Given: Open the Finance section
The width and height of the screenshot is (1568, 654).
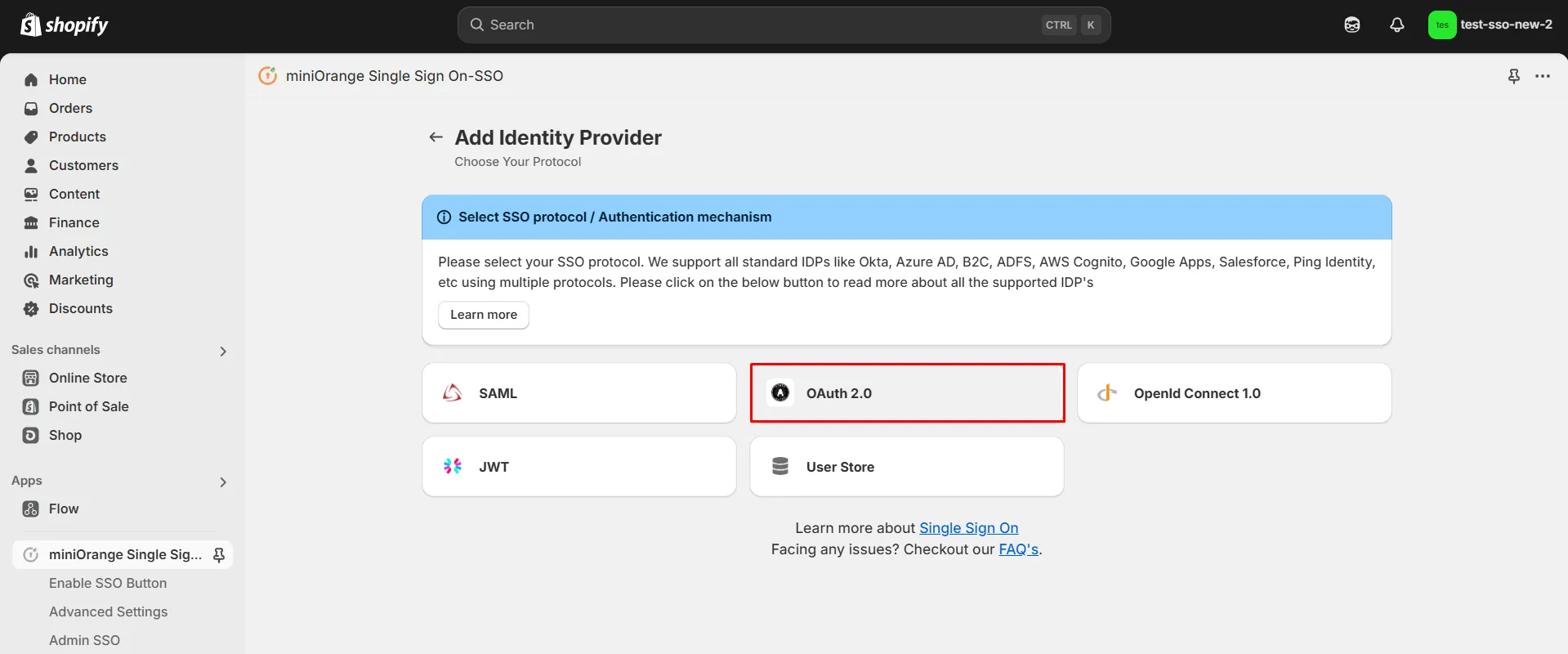Looking at the screenshot, I should 74,223.
